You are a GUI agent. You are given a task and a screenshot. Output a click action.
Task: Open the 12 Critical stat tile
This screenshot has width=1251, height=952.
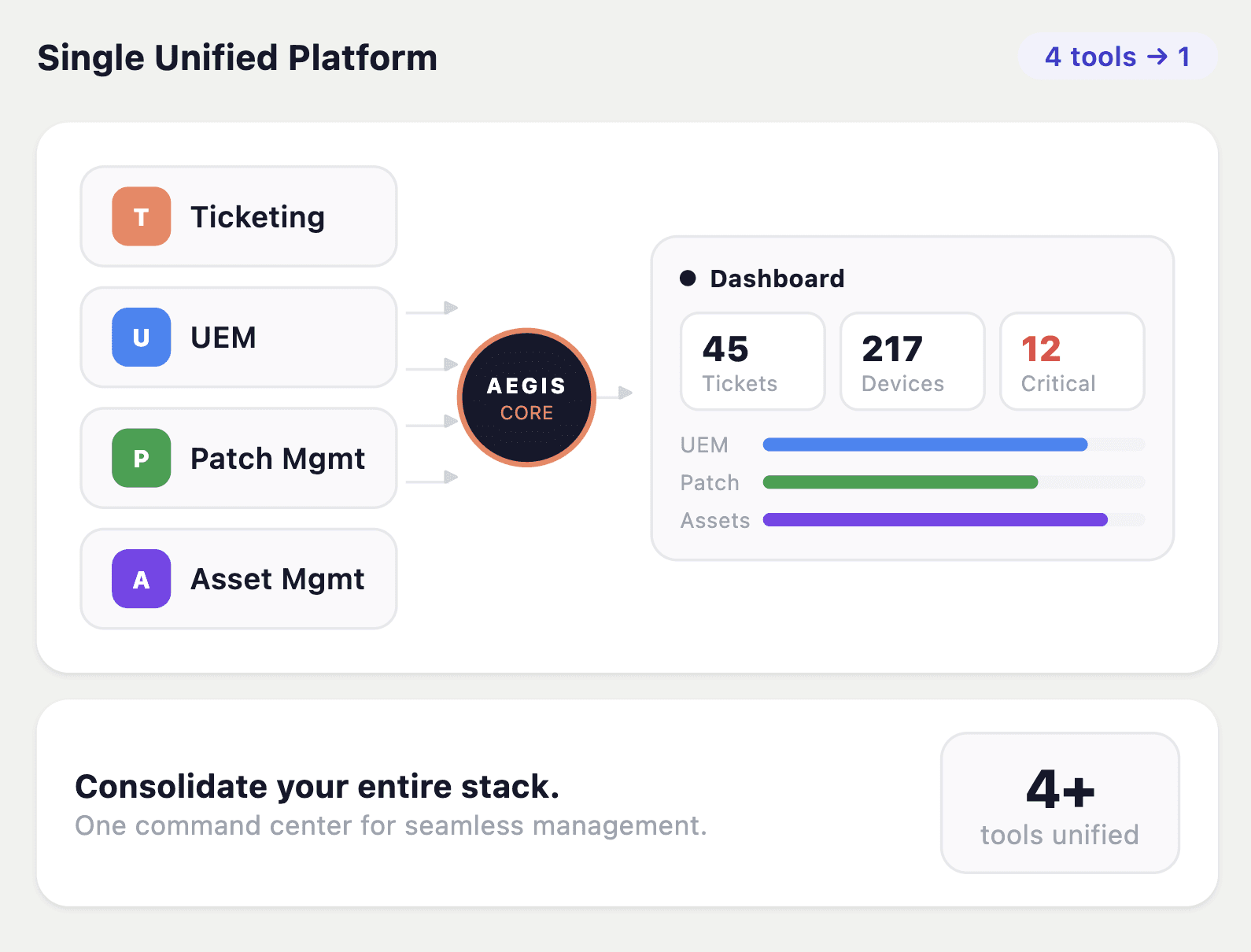click(x=1072, y=362)
